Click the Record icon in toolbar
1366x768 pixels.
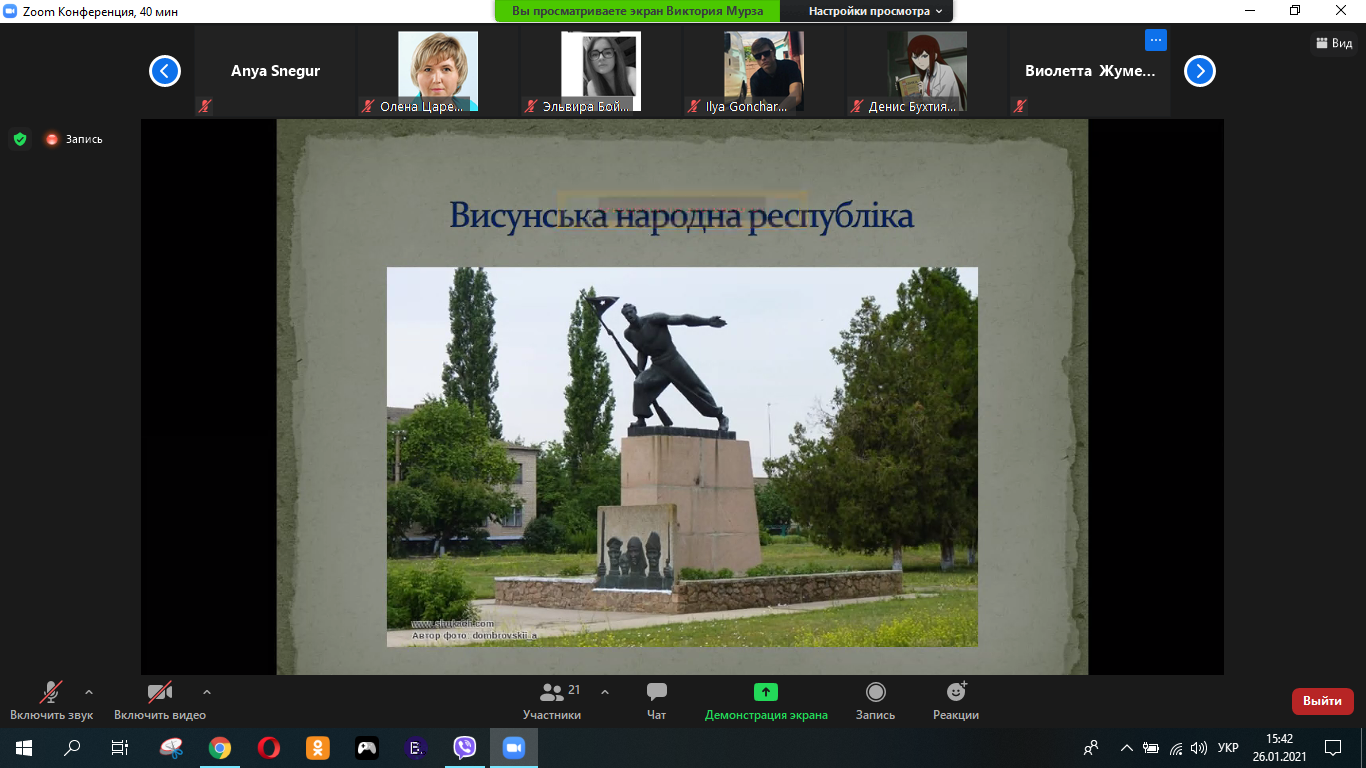pyautogui.click(x=875, y=692)
